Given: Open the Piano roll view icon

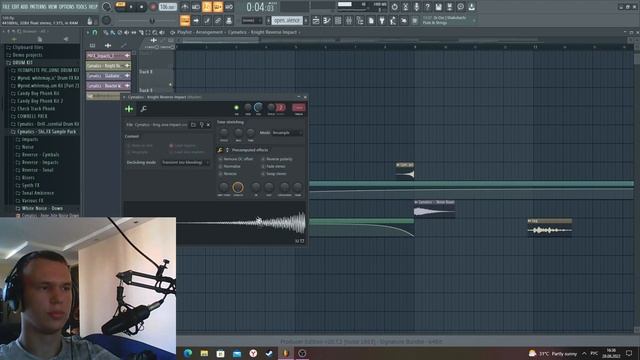Looking at the screenshot, I should point(327,20).
